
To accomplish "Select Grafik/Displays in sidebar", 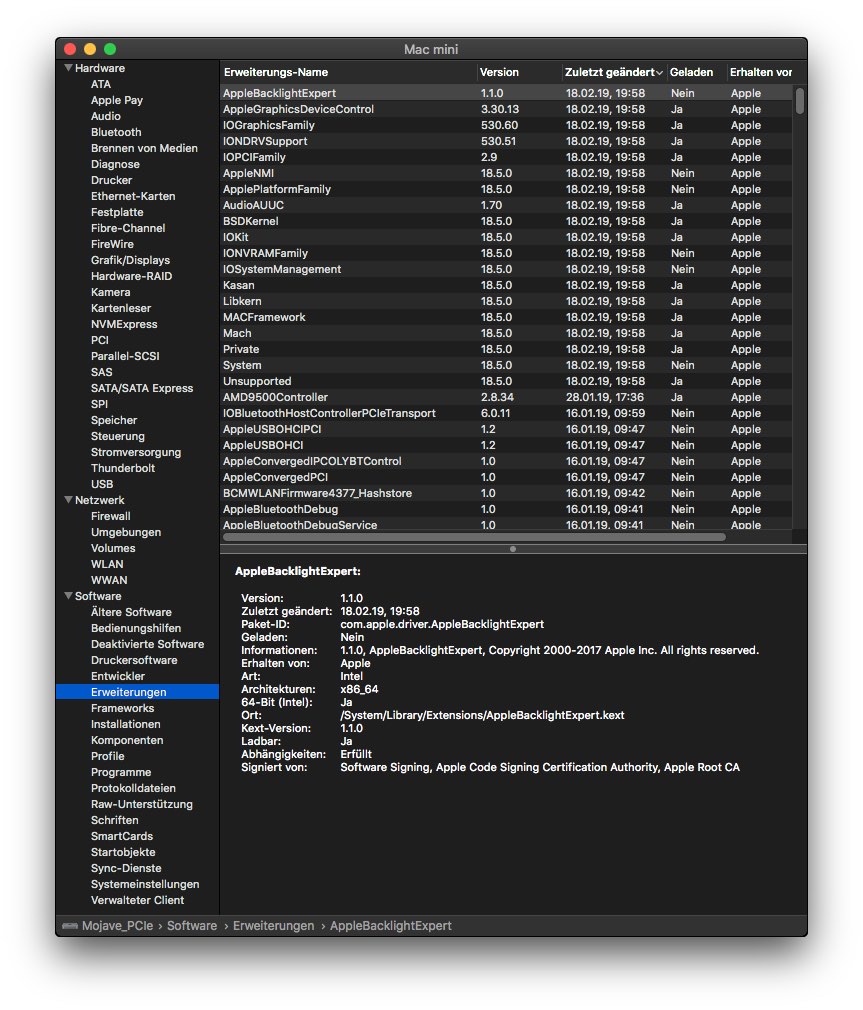I will pyautogui.click(x=130, y=260).
